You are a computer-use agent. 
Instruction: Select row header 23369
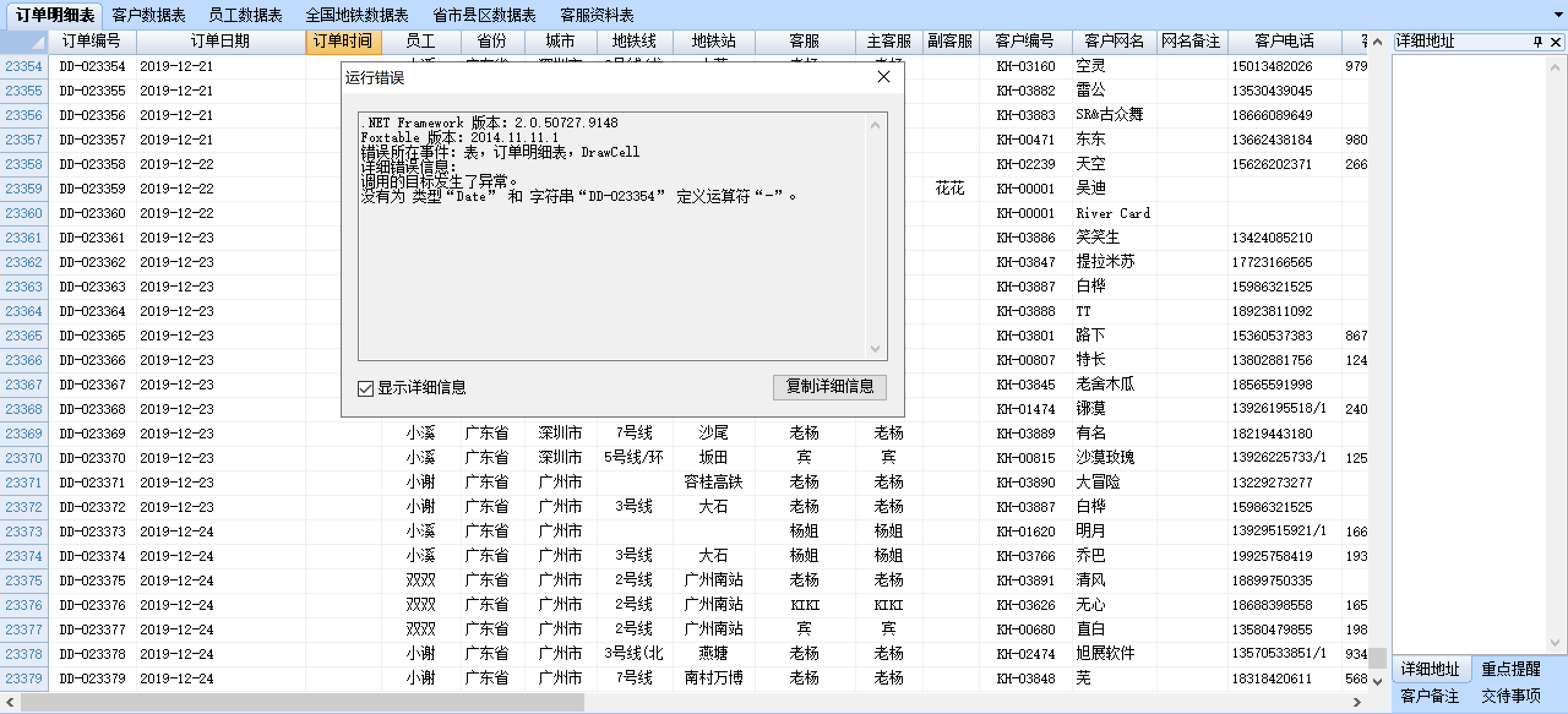pos(24,434)
